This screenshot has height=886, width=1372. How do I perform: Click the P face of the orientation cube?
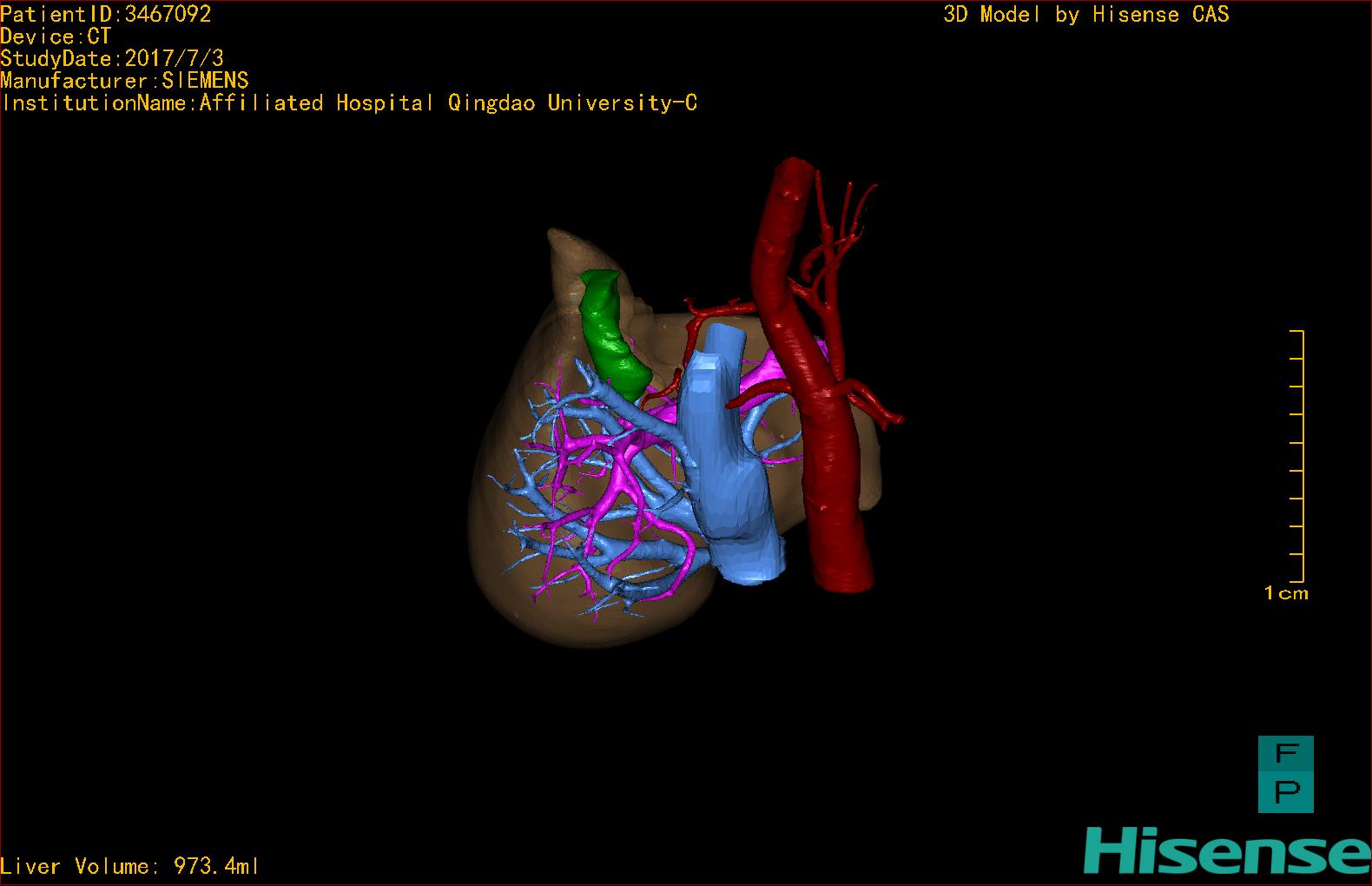[x=1286, y=793]
